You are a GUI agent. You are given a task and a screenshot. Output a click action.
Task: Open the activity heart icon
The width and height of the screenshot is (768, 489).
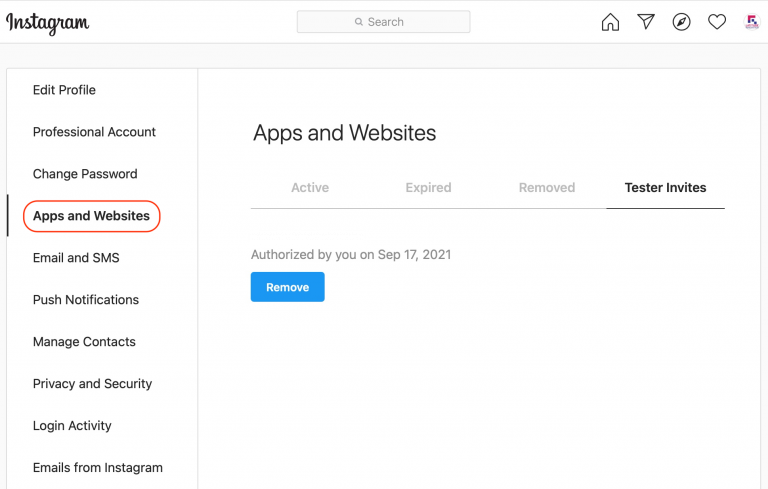tap(717, 22)
